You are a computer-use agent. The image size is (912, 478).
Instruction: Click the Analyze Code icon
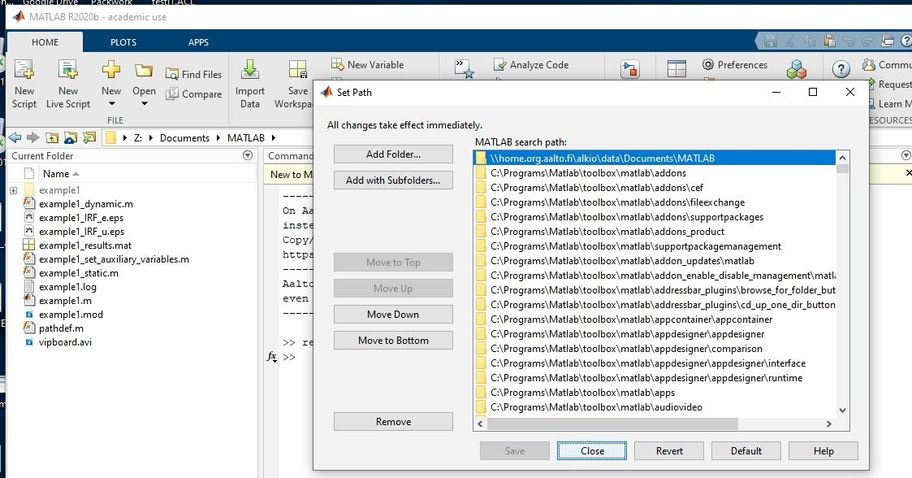point(499,65)
